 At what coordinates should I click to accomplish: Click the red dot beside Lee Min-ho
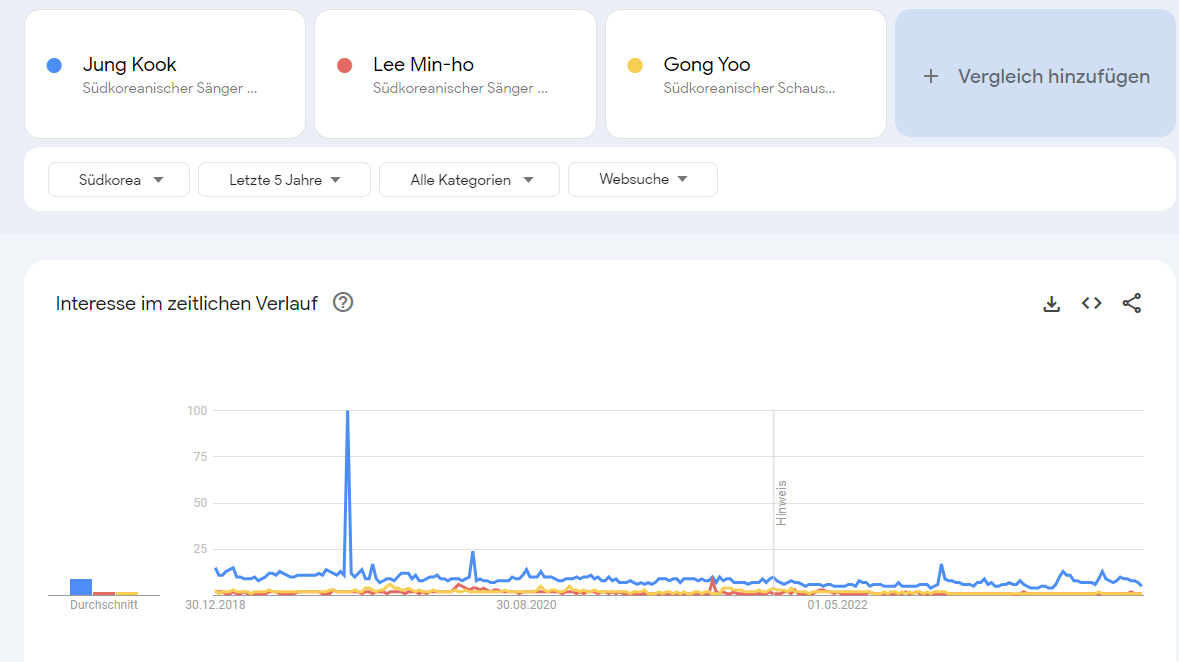tap(345, 65)
